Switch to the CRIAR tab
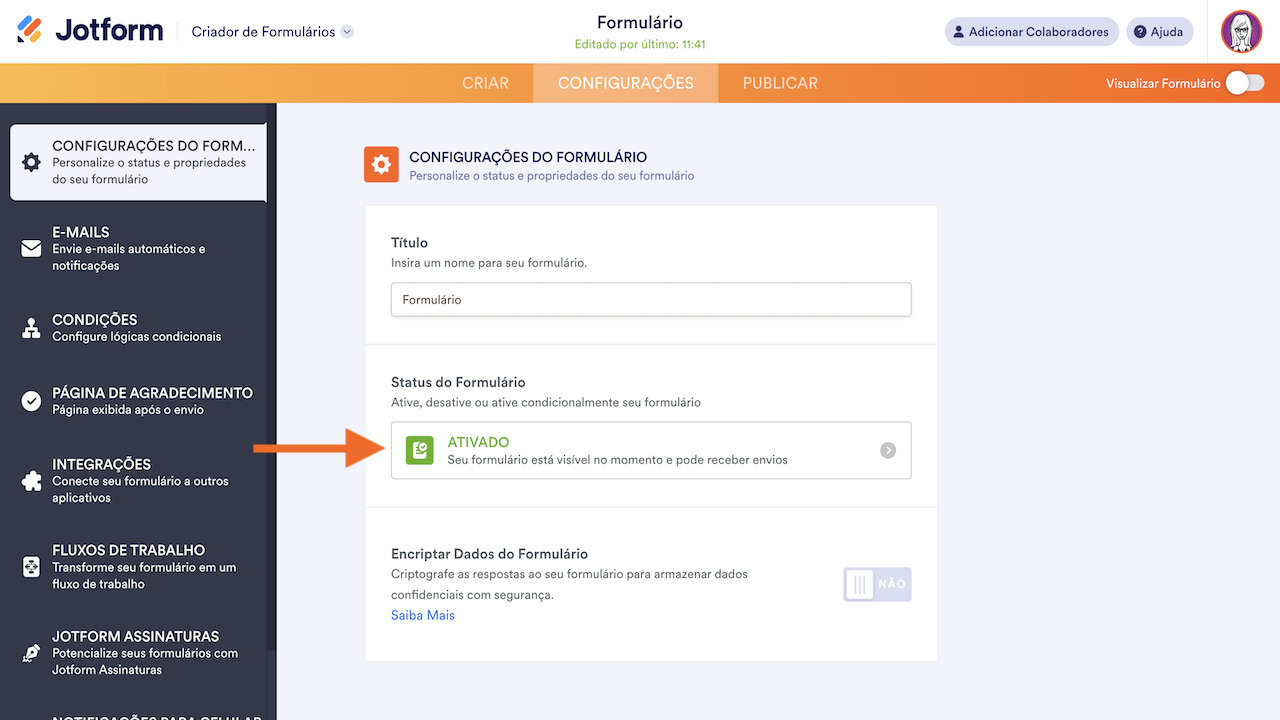The width and height of the screenshot is (1280, 720). pyautogui.click(x=485, y=83)
